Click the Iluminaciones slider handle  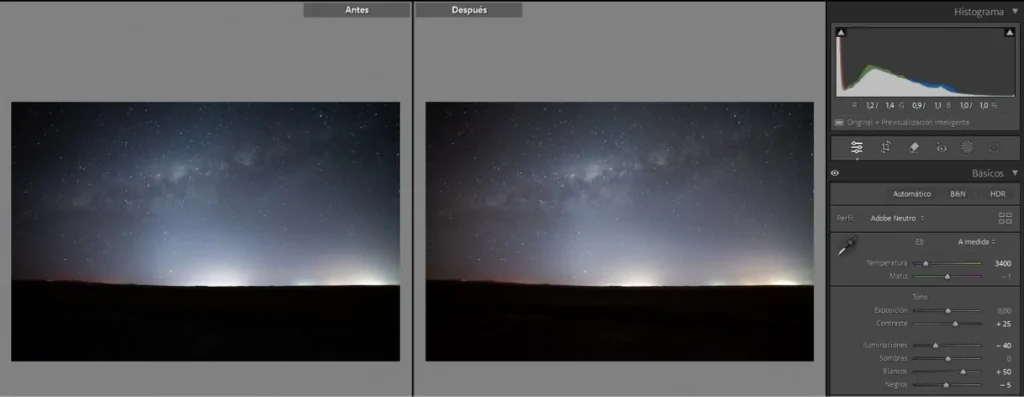tap(935, 345)
